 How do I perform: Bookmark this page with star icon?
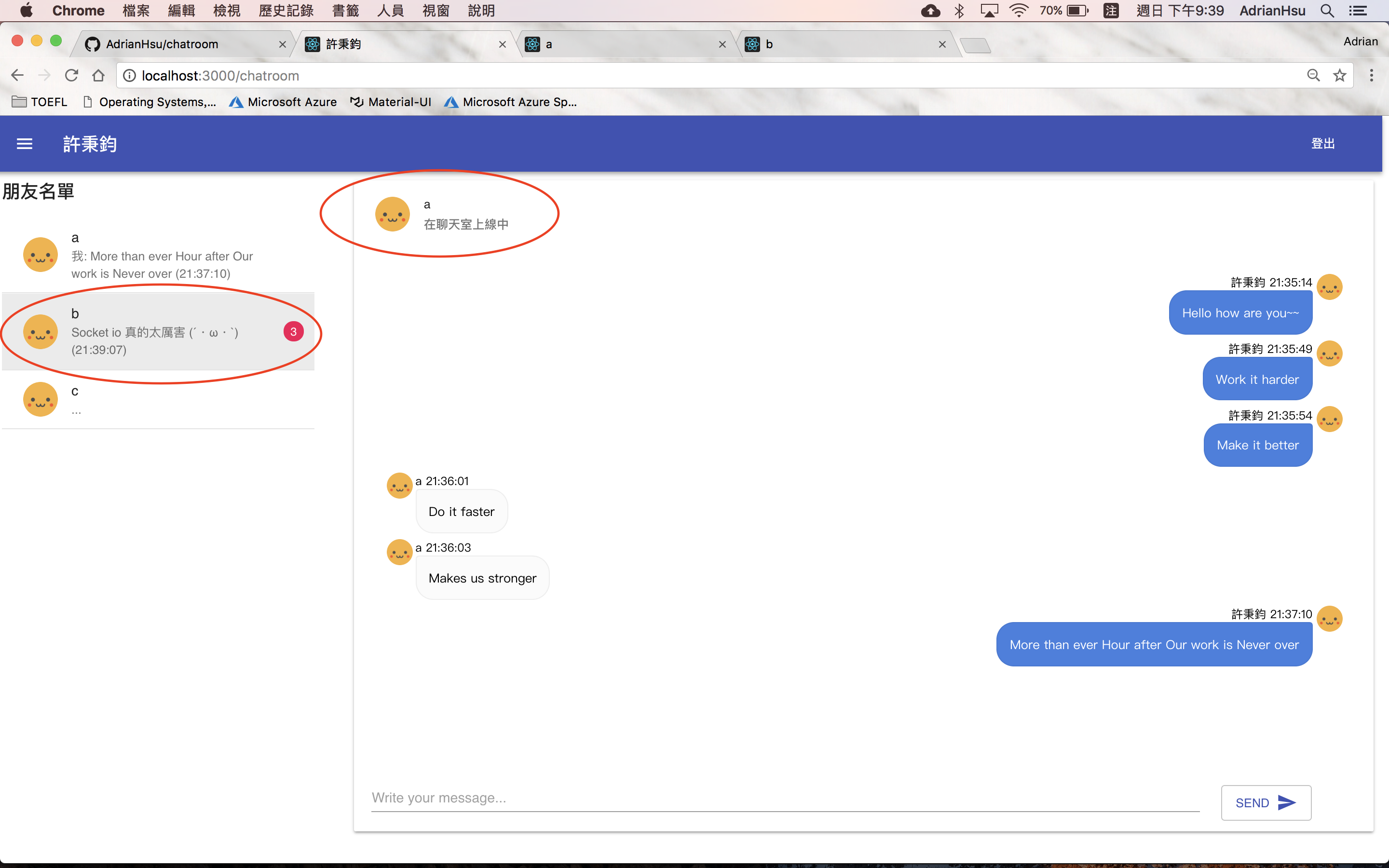tap(1339, 76)
